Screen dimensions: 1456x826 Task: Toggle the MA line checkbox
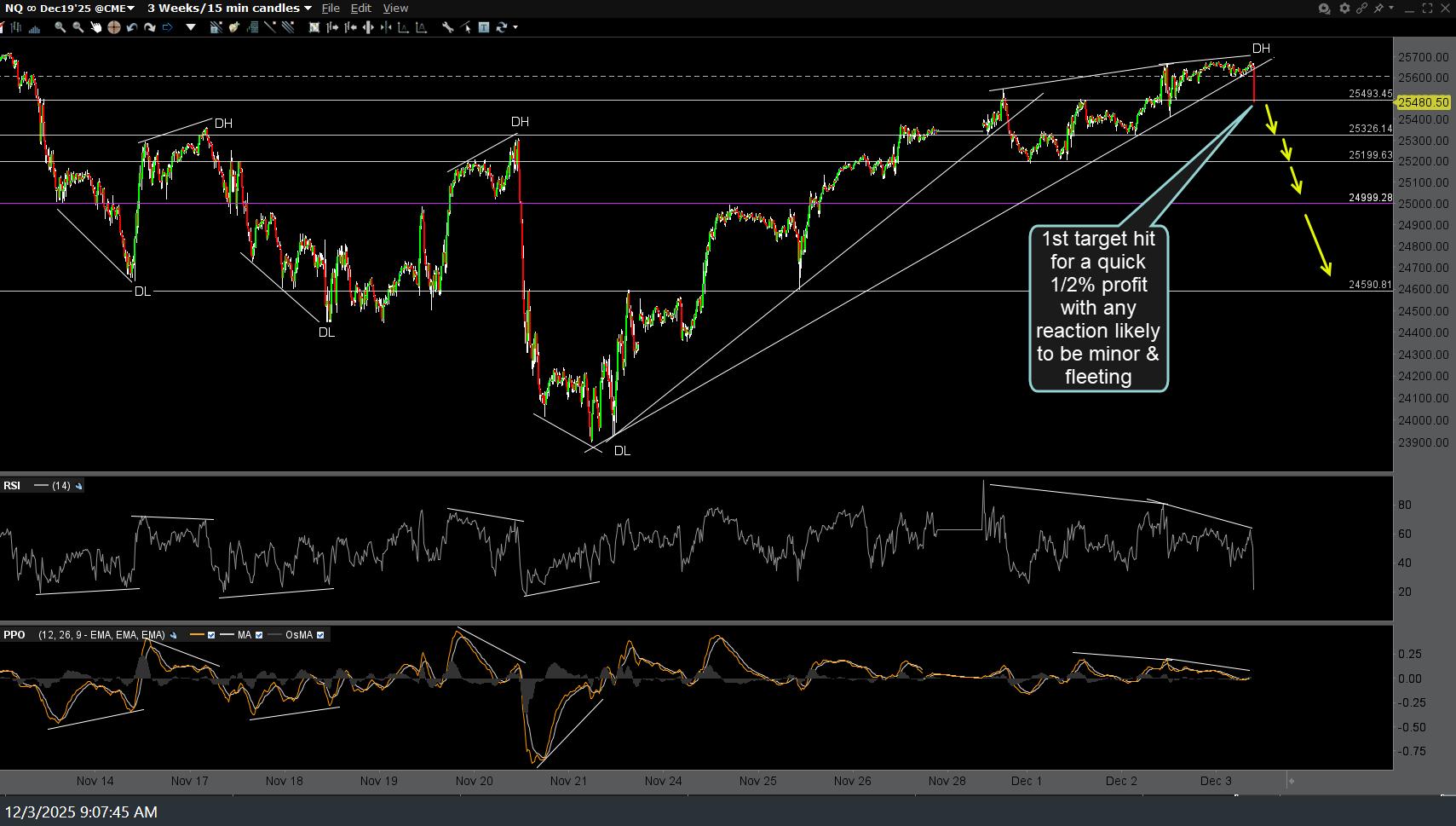[259, 635]
